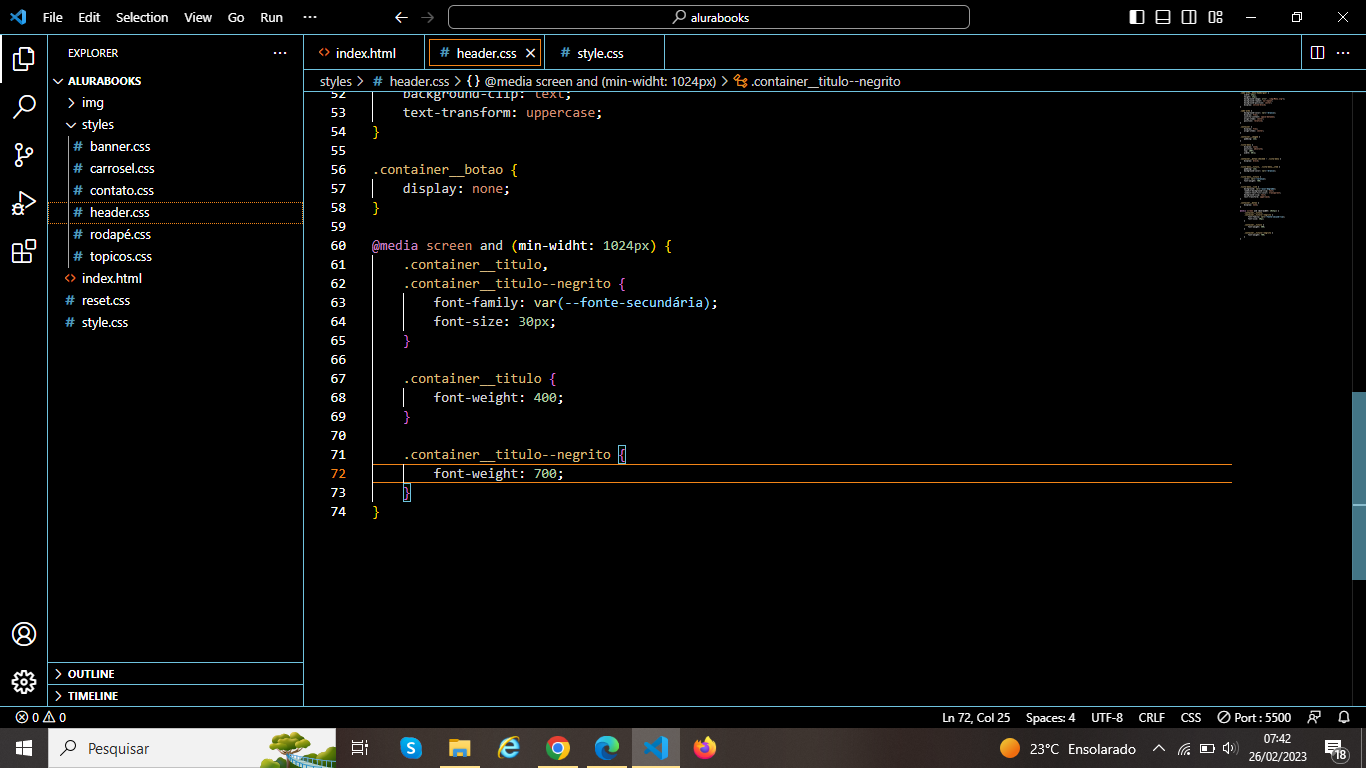Toggle the Secondary Side Bar layout
Image resolution: width=1366 pixels, height=768 pixels.
tap(1189, 17)
